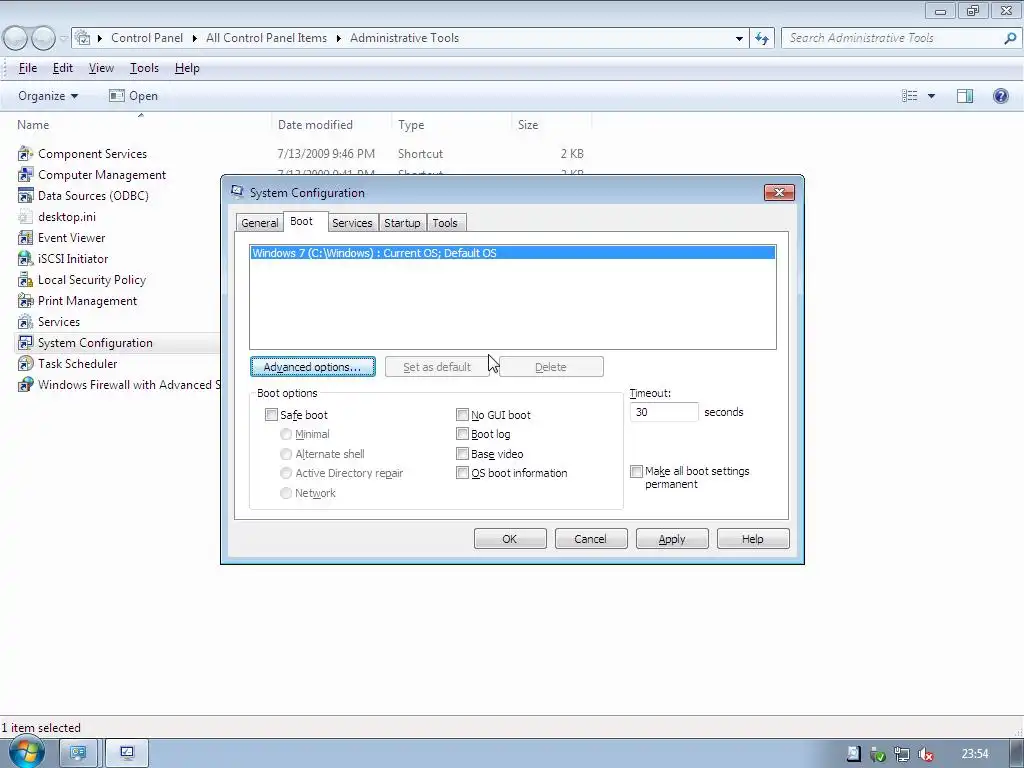
Task: Choose Active Directory repair radio button
Action: [x=286, y=473]
